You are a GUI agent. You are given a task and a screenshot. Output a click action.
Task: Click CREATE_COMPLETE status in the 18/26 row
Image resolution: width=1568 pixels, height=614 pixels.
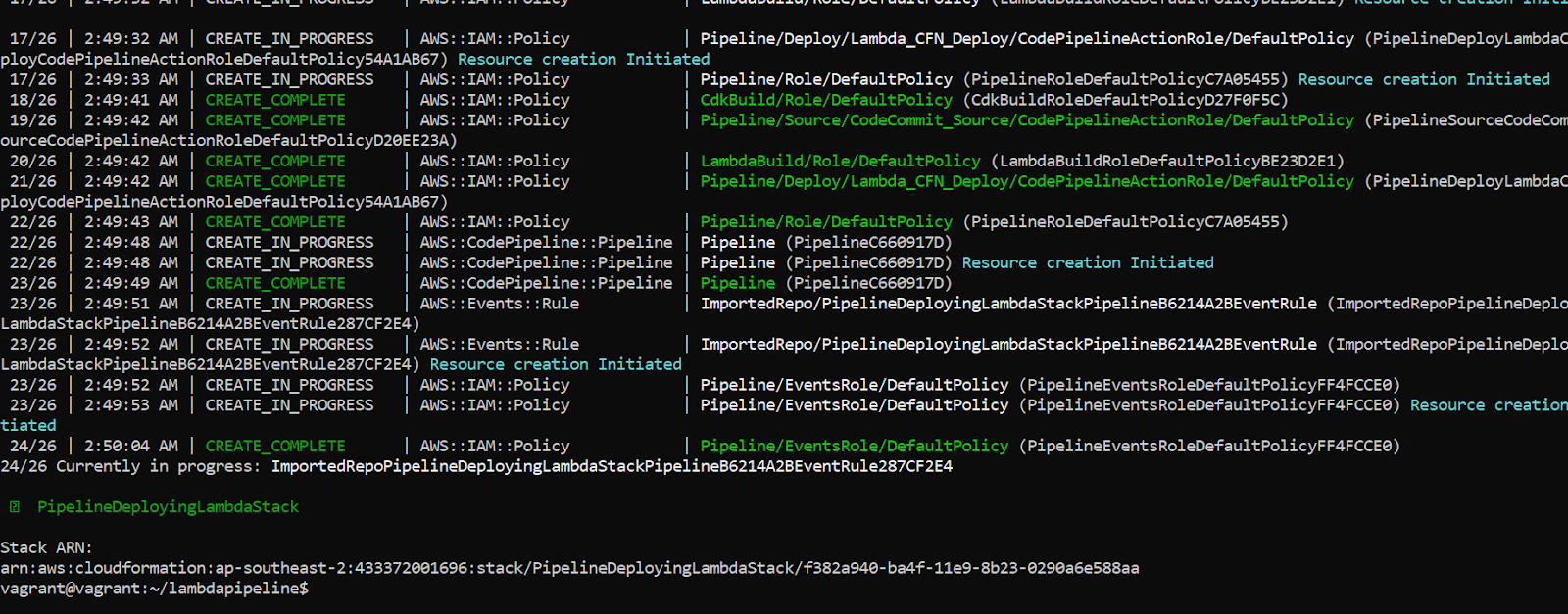tap(275, 100)
